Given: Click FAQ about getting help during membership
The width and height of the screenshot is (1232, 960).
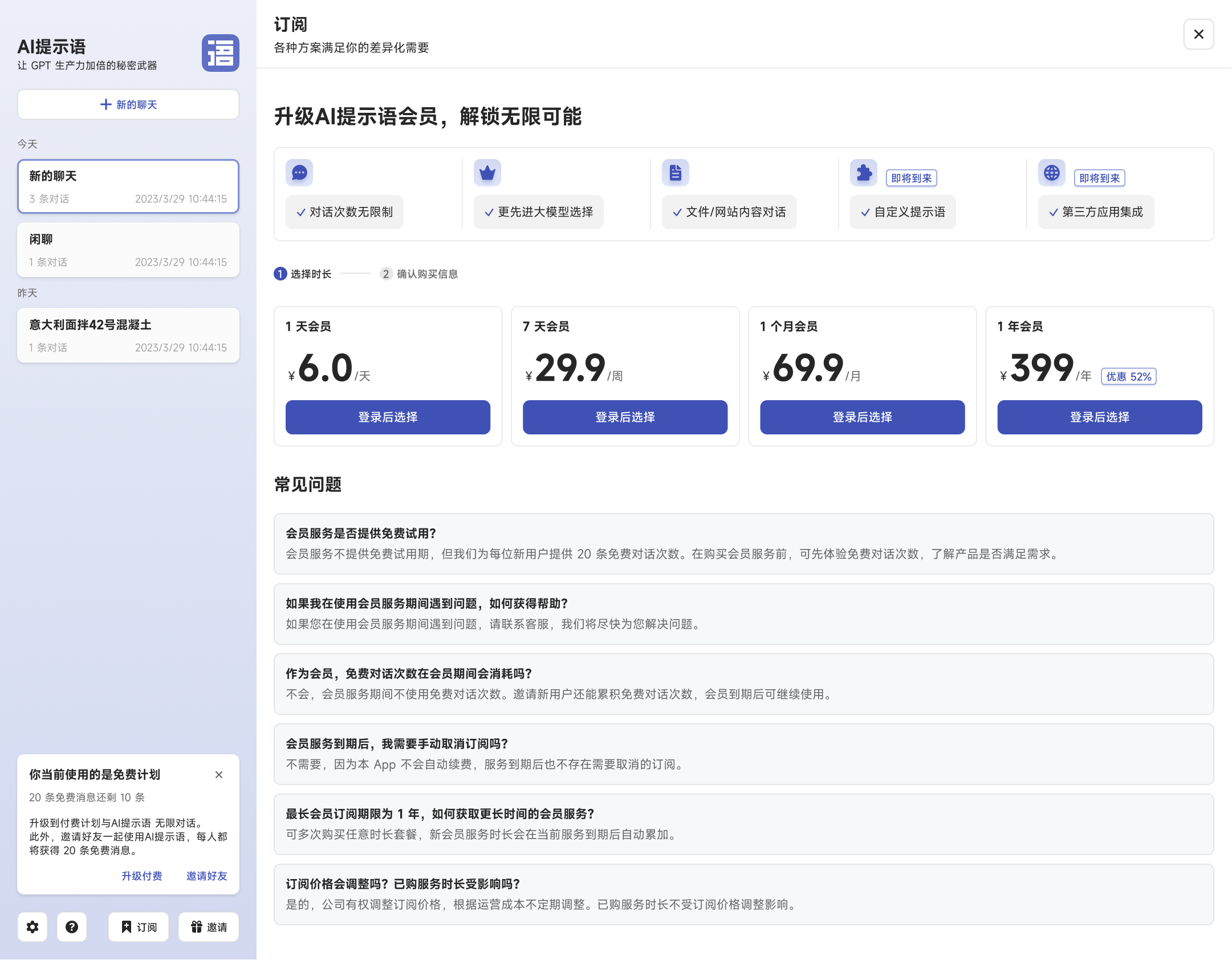Looking at the screenshot, I should pos(744,614).
